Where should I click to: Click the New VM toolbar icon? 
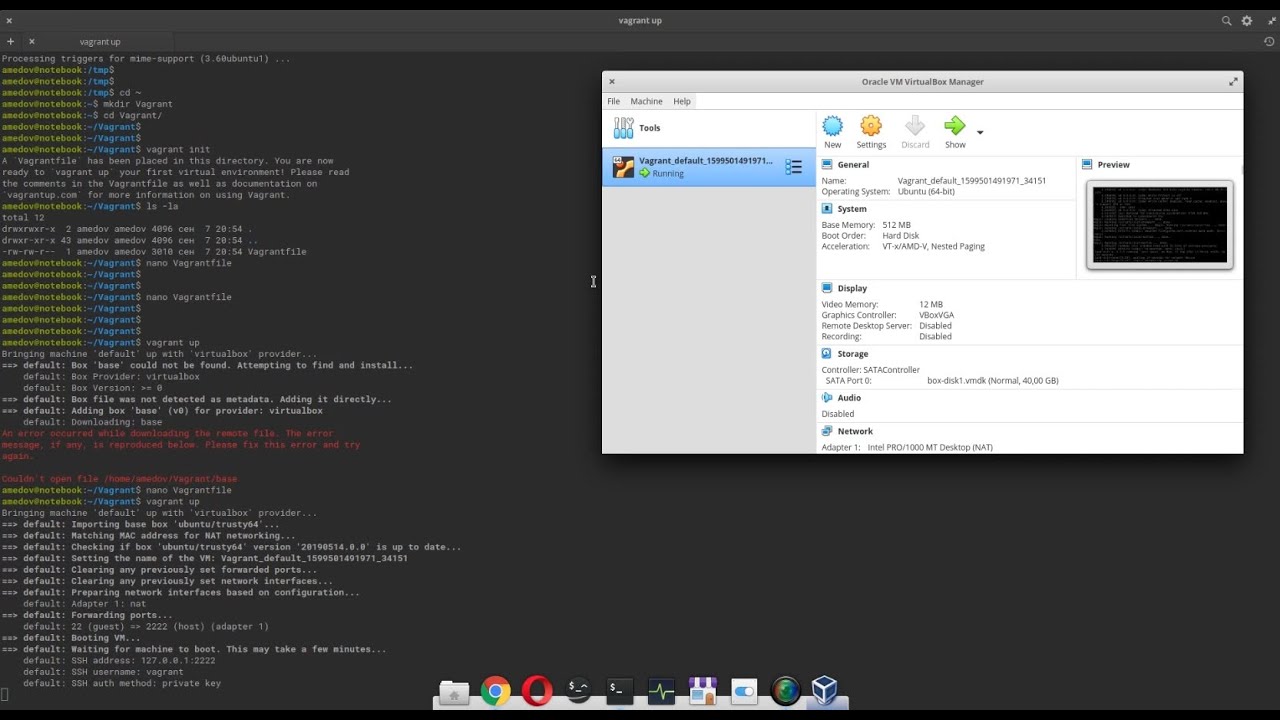[x=832, y=126]
